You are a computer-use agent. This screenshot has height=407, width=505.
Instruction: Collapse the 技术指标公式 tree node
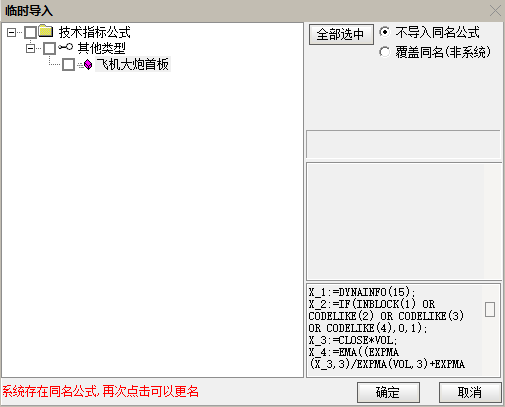(x=11, y=32)
